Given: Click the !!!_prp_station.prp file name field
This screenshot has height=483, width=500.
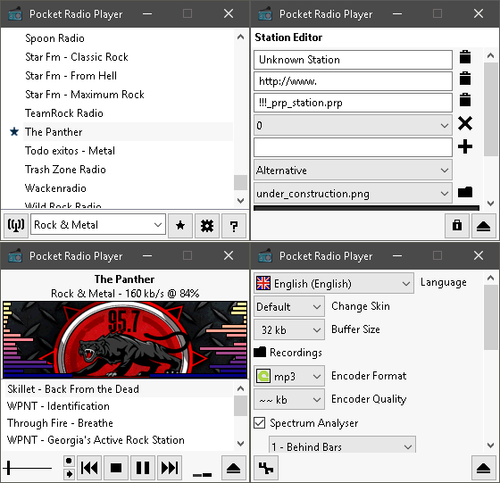Looking at the screenshot, I should click(353, 102).
